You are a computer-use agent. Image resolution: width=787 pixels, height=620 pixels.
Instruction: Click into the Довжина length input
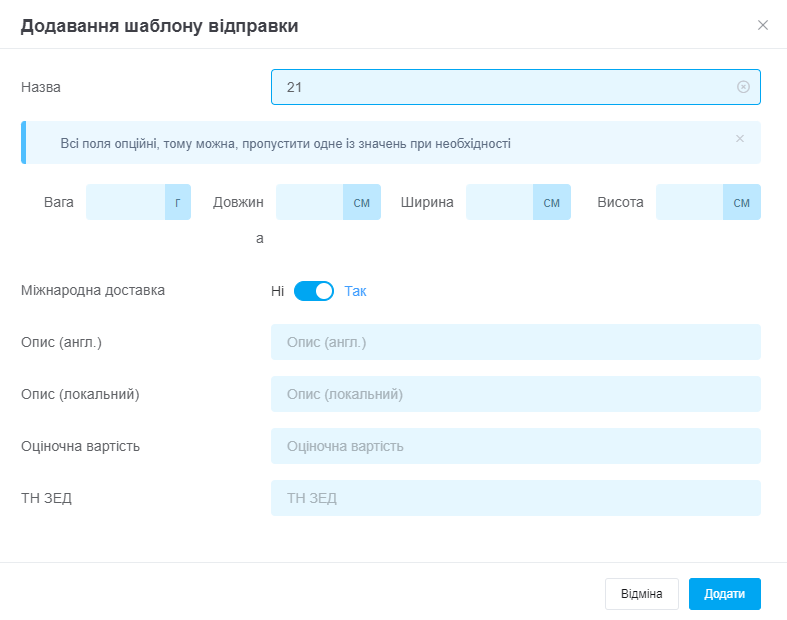(310, 202)
